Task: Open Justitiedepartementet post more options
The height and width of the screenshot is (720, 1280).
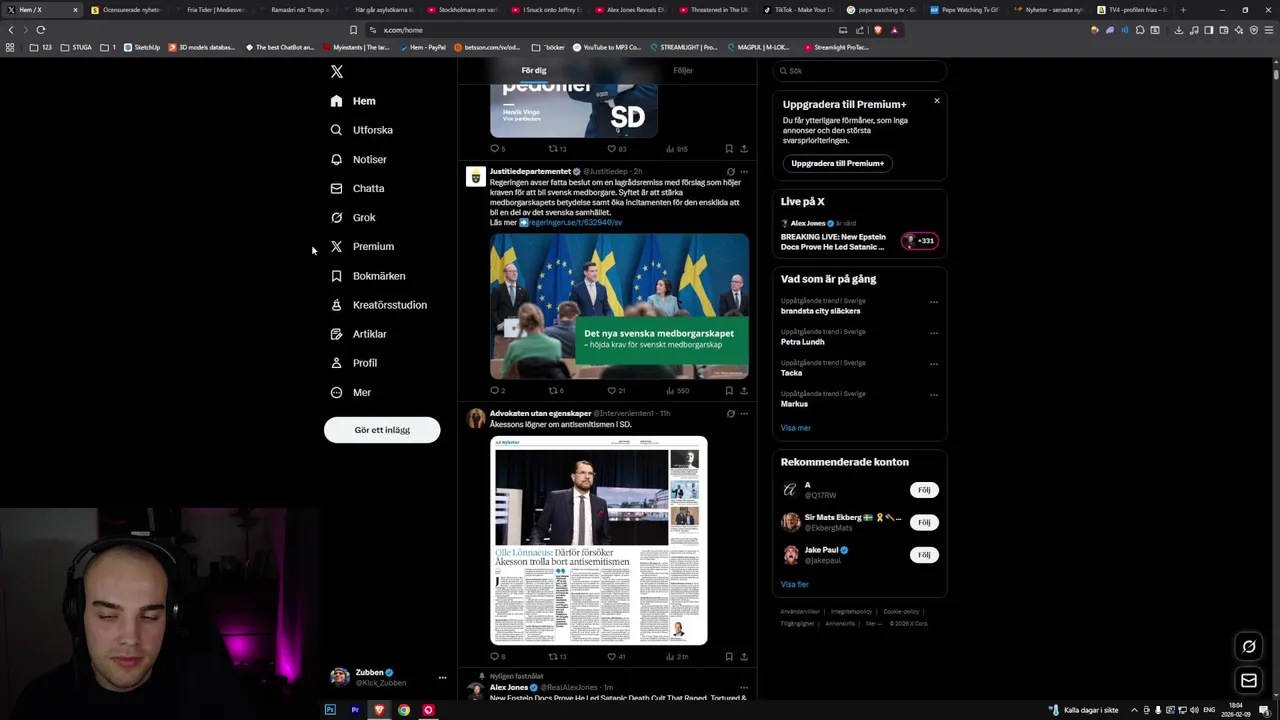Action: (744, 172)
